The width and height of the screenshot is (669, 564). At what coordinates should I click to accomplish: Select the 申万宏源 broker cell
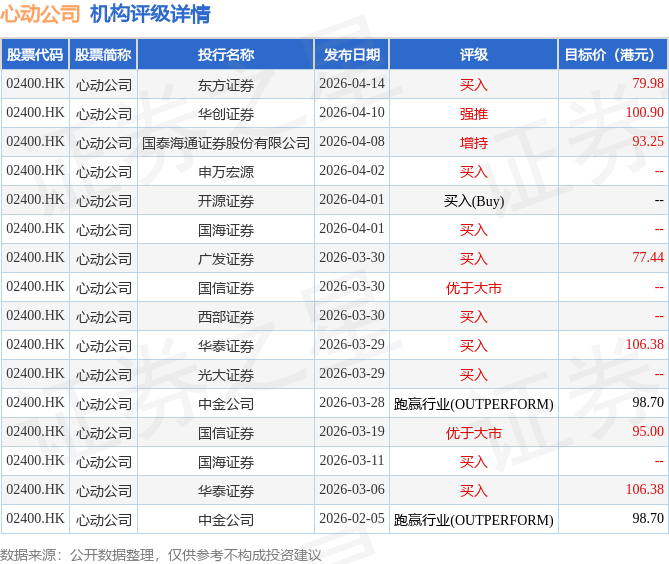(226, 172)
